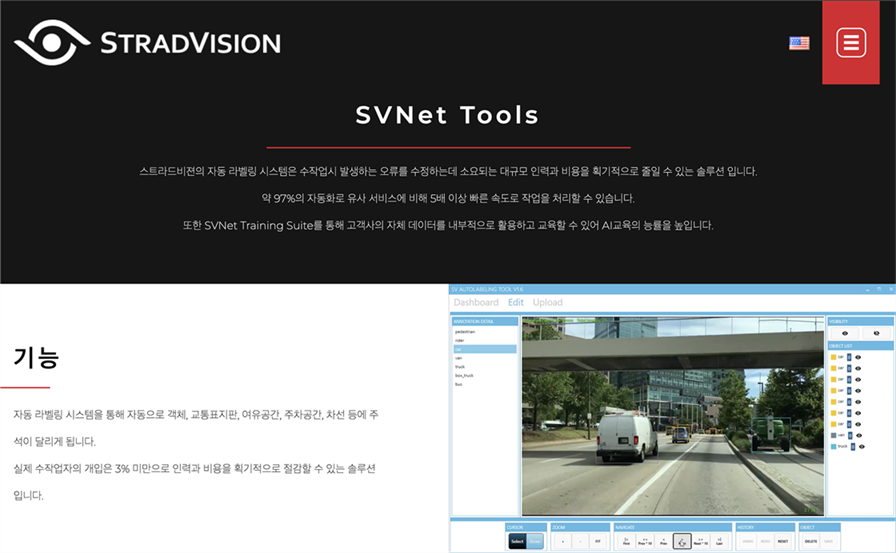Viewport: 896px width, 553px height.
Task: Select the highlighted car annotation class
Action: [485, 349]
